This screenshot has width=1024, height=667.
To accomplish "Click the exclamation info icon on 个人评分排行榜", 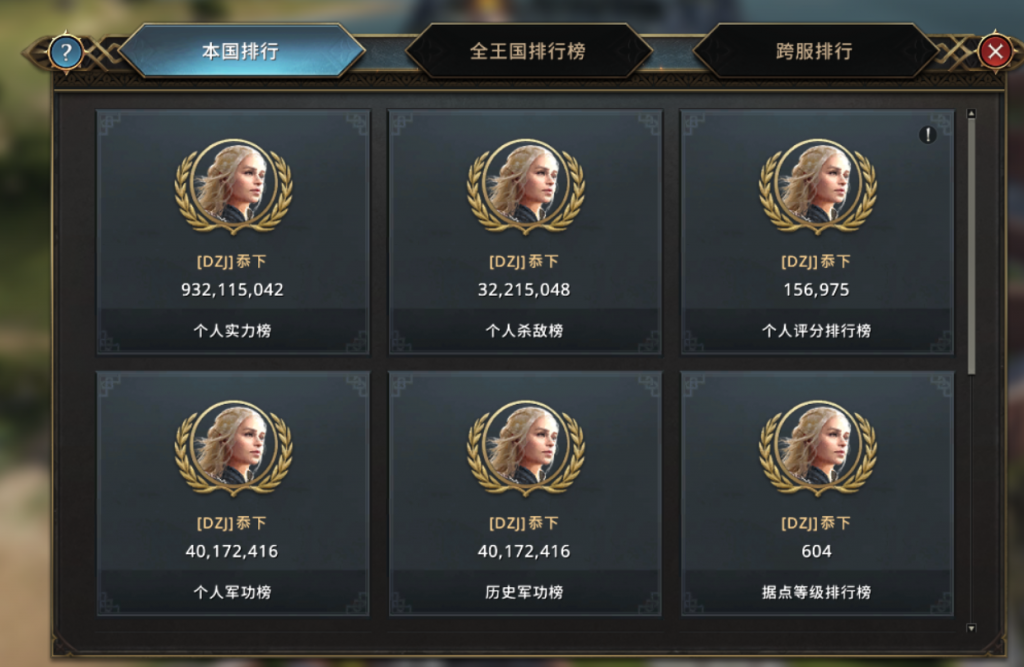I will pyautogui.click(x=927, y=135).
